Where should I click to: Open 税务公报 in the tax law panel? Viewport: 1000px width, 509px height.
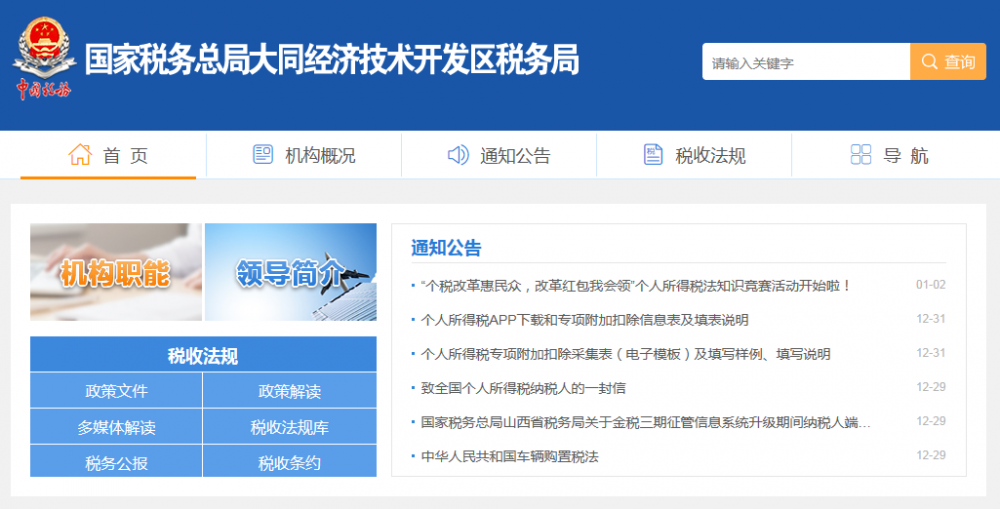coord(116,462)
